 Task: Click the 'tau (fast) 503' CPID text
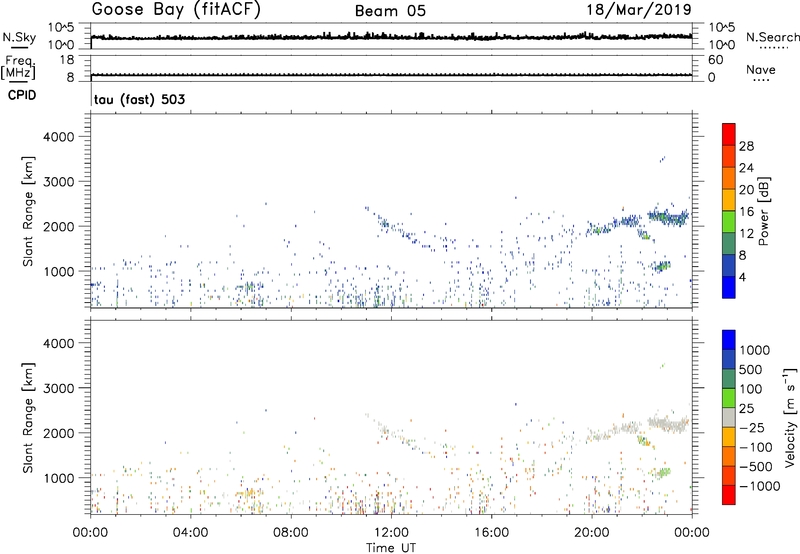click(x=139, y=99)
